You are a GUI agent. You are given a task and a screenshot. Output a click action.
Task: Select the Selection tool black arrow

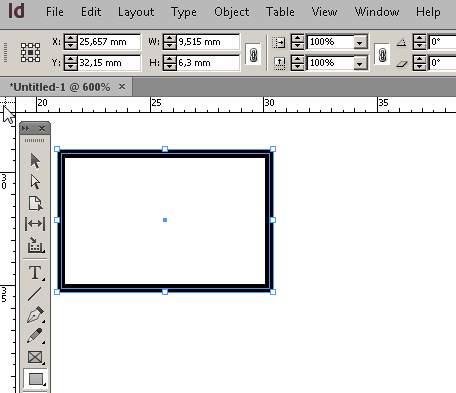(x=35, y=161)
